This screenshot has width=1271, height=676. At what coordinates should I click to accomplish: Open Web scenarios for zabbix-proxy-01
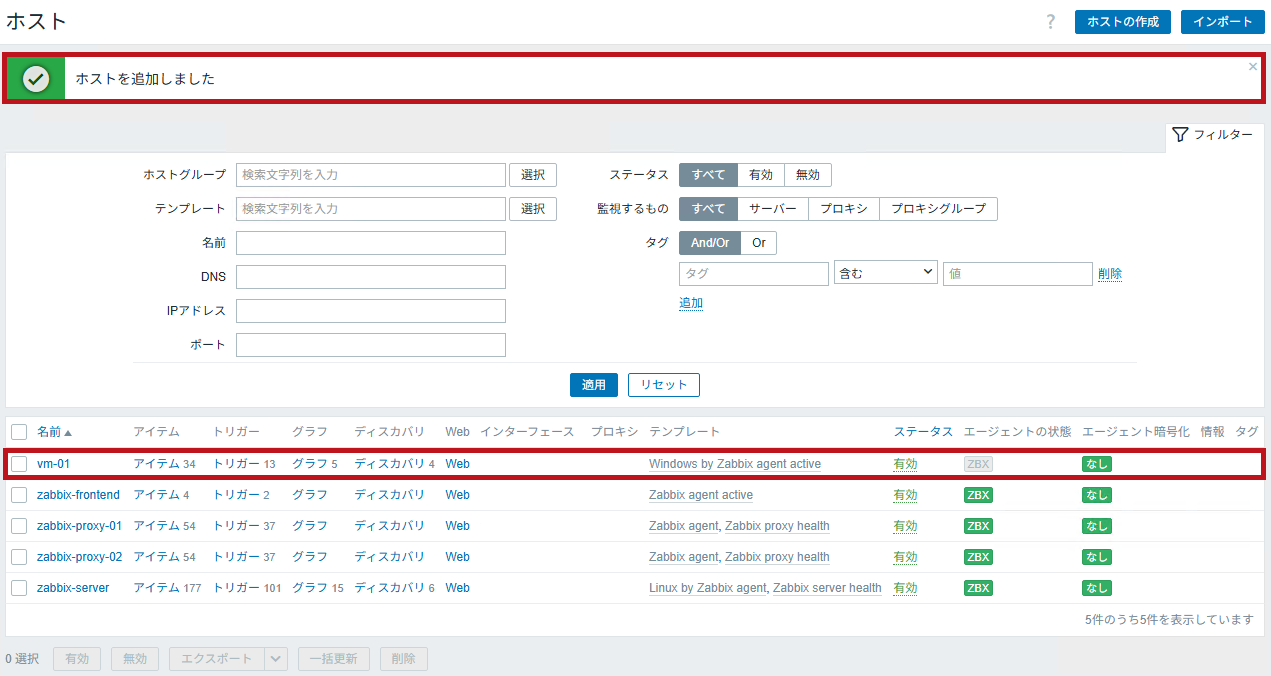(457, 526)
